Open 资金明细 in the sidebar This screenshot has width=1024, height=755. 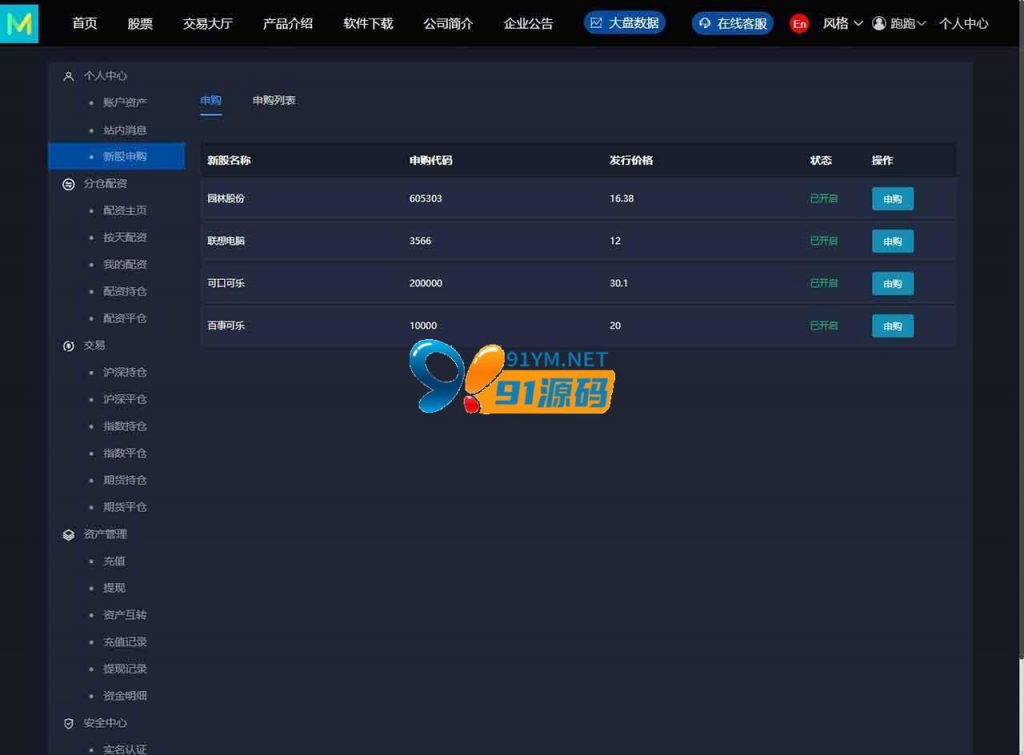125,696
